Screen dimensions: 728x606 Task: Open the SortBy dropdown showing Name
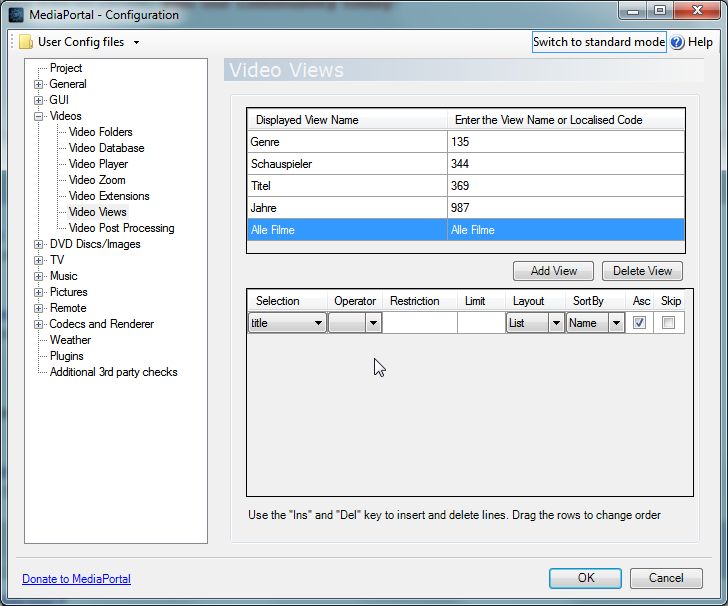tap(616, 323)
